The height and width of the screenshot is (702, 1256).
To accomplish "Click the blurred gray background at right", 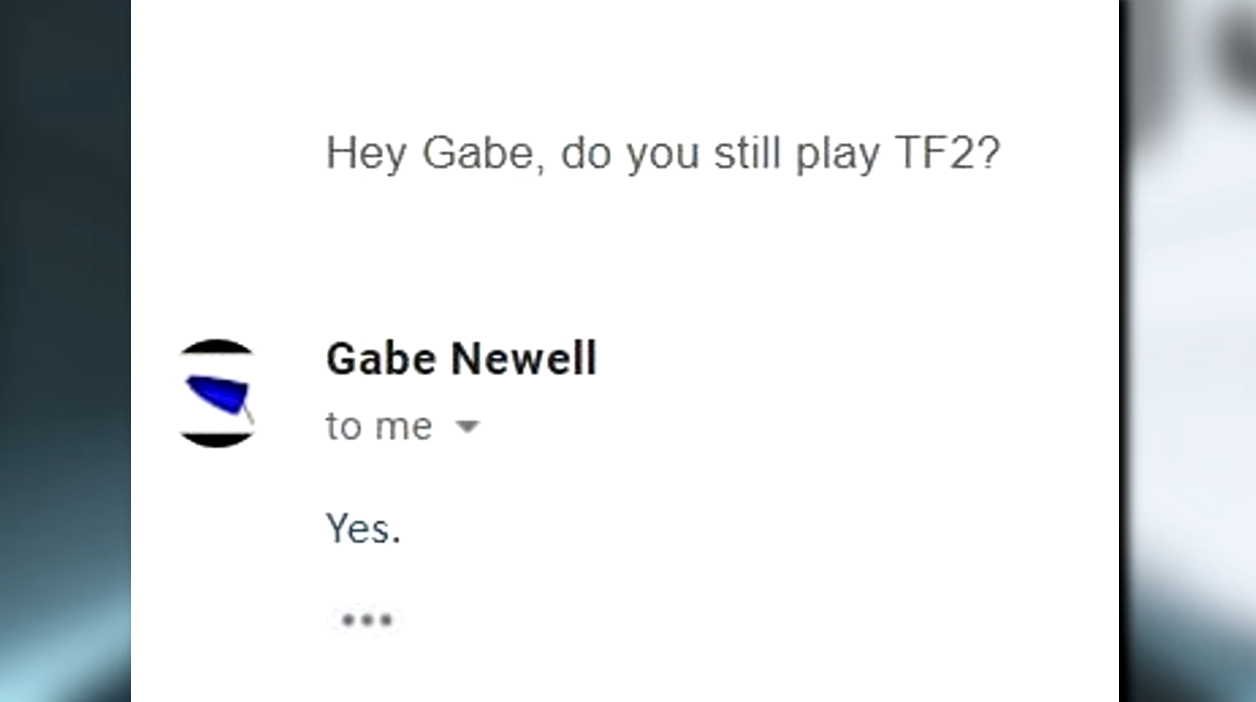I will pyautogui.click(x=1188, y=350).
